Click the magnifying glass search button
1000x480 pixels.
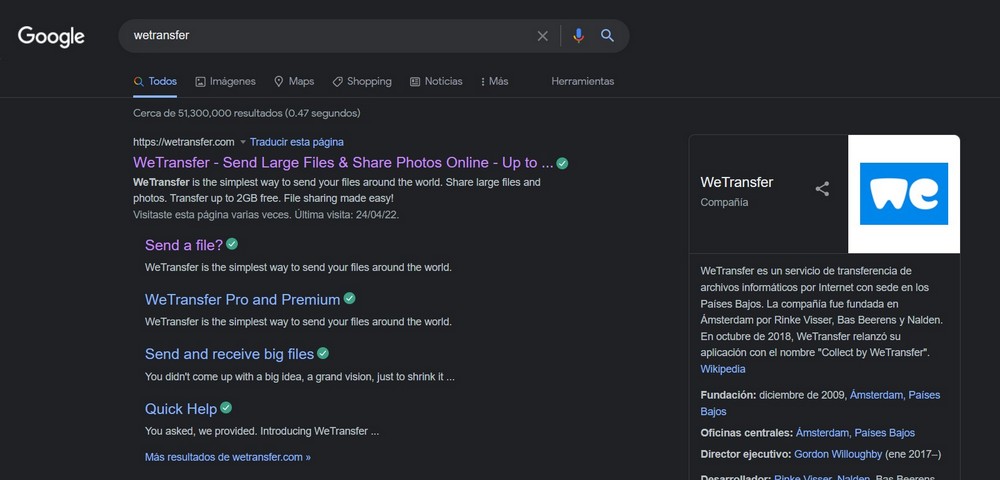[607, 36]
